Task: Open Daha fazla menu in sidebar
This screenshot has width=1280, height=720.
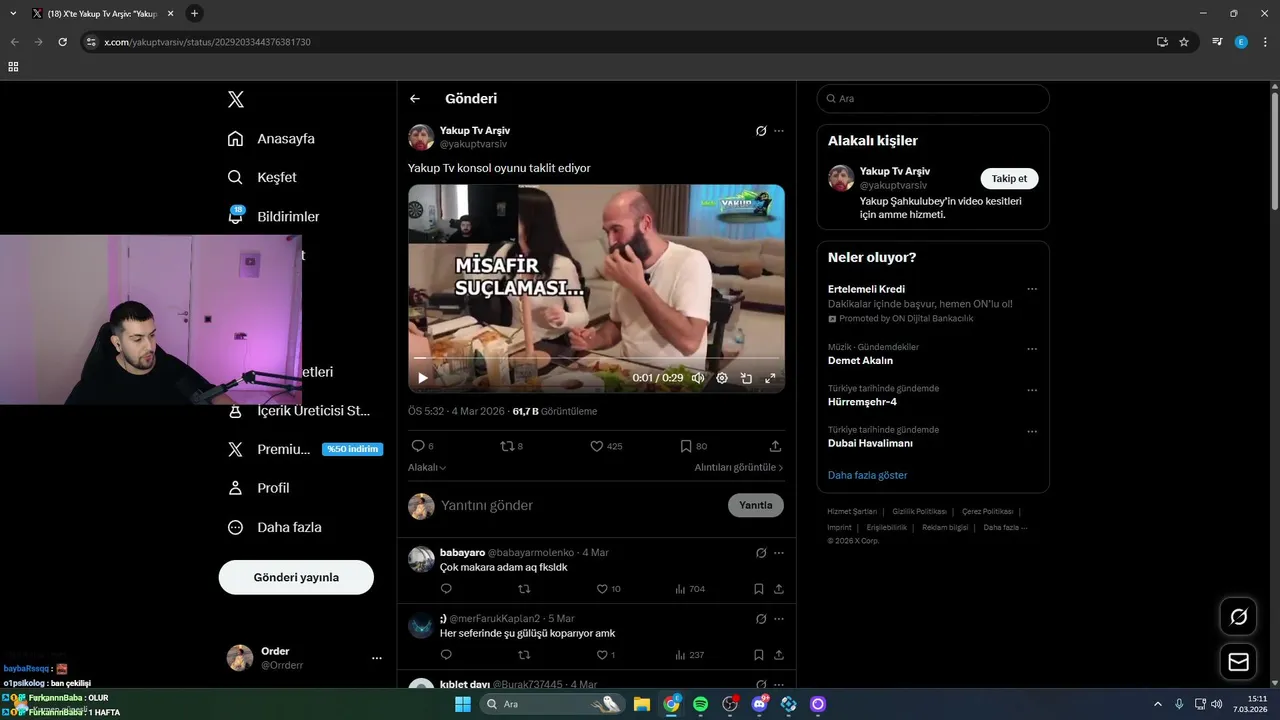Action: point(274,527)
